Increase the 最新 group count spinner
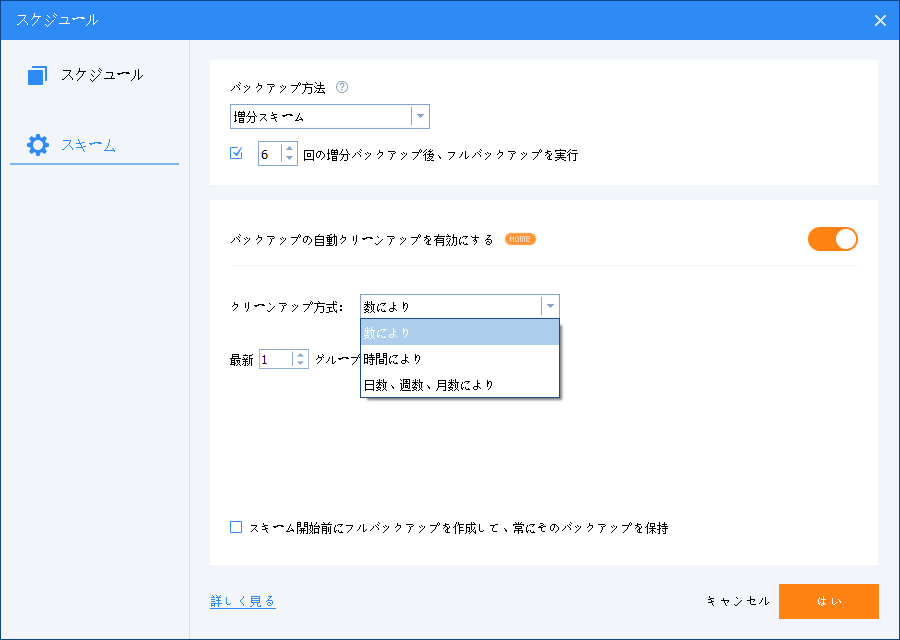 click(301, 354)
